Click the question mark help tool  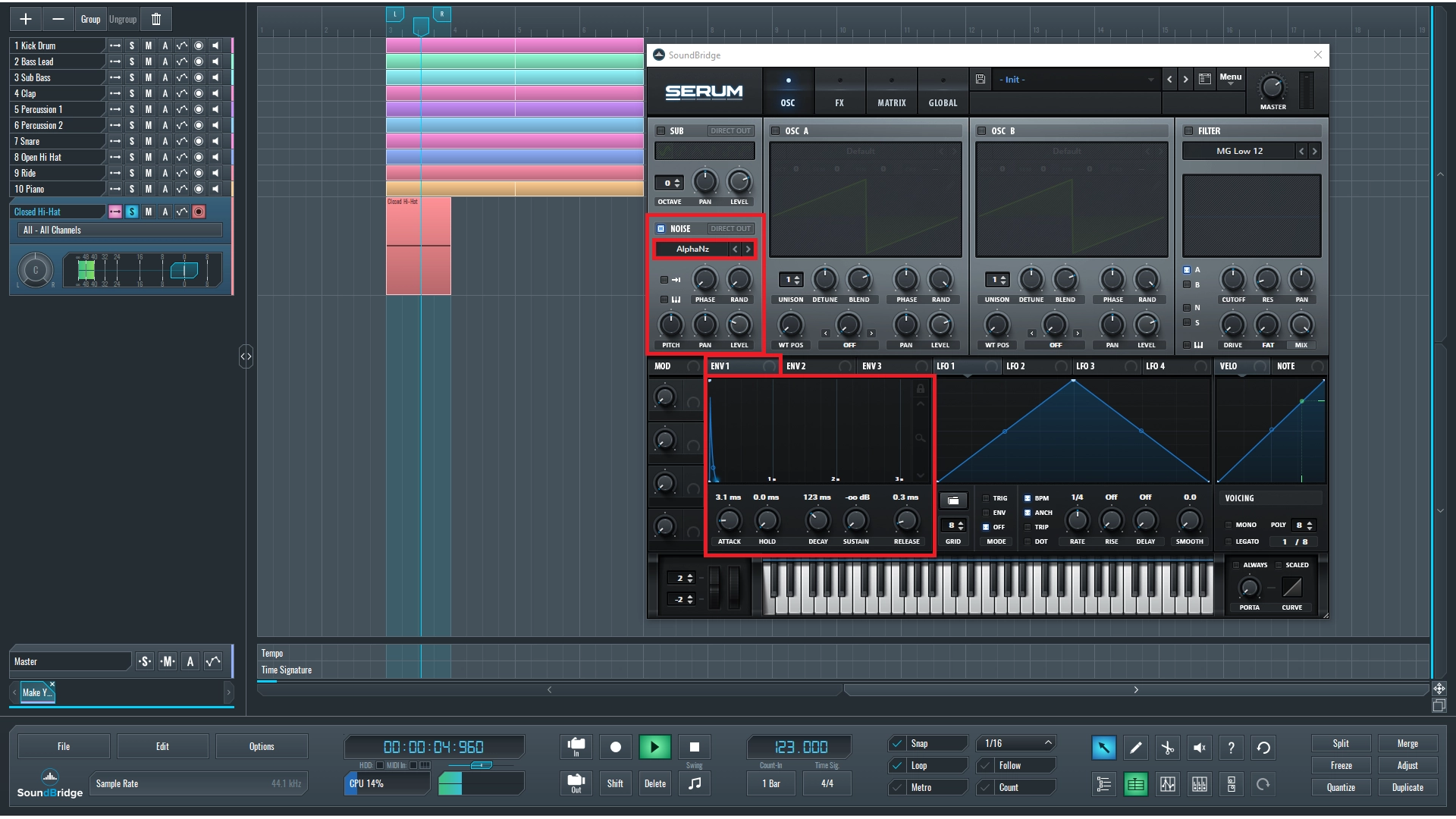tap(1232, 748)
